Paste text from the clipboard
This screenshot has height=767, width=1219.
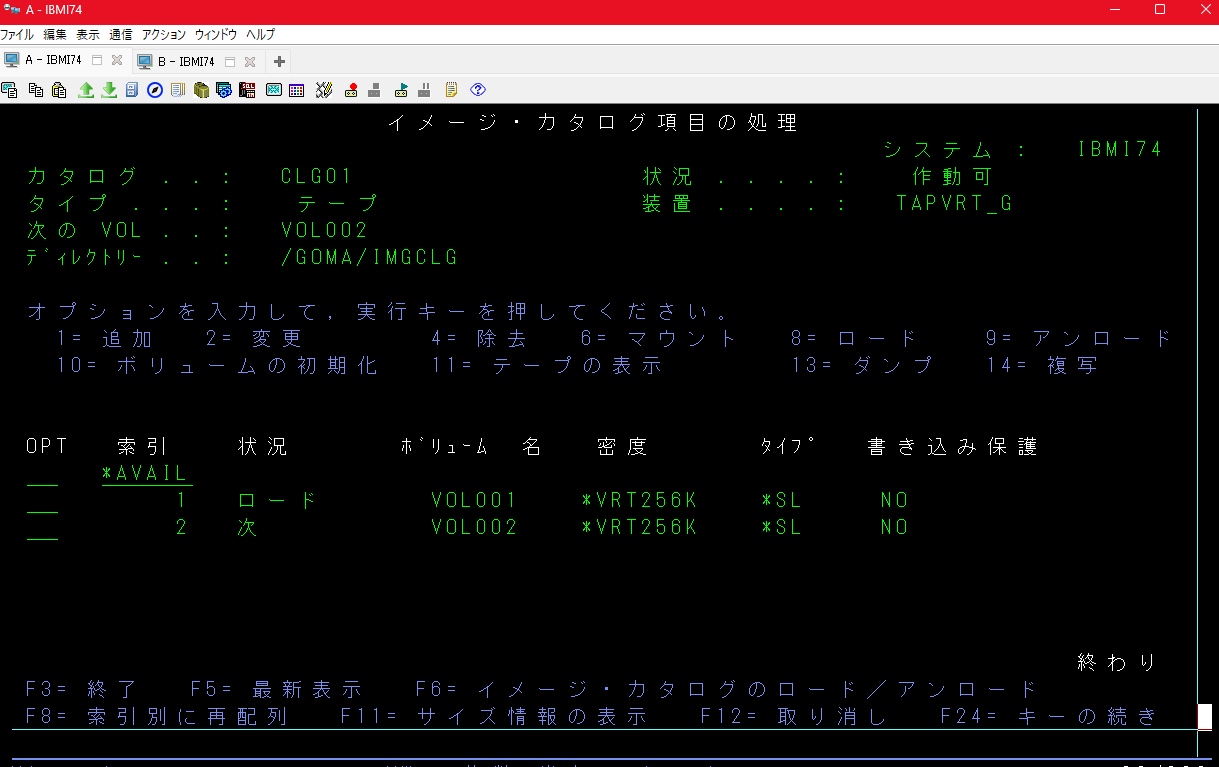click(x=60, y=90)
